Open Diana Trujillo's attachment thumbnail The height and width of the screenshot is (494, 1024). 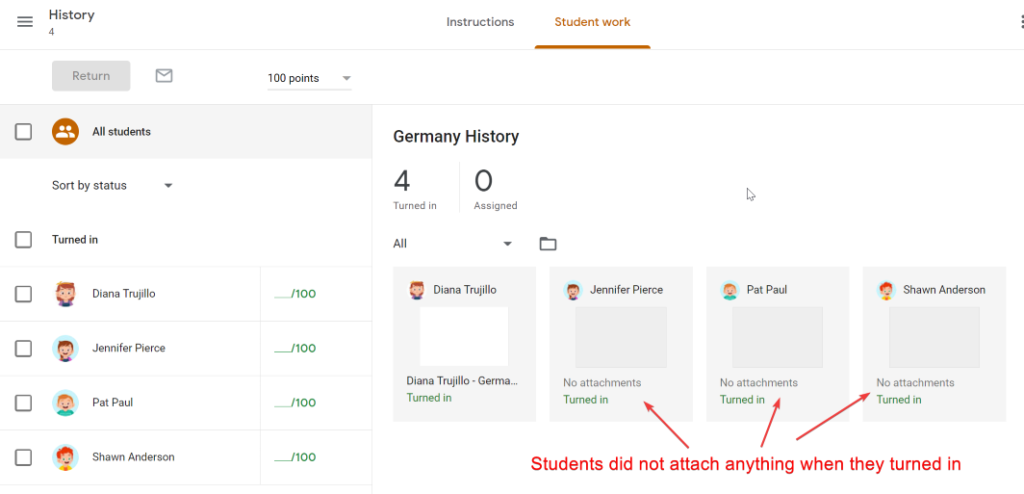[x=464, y=337]
